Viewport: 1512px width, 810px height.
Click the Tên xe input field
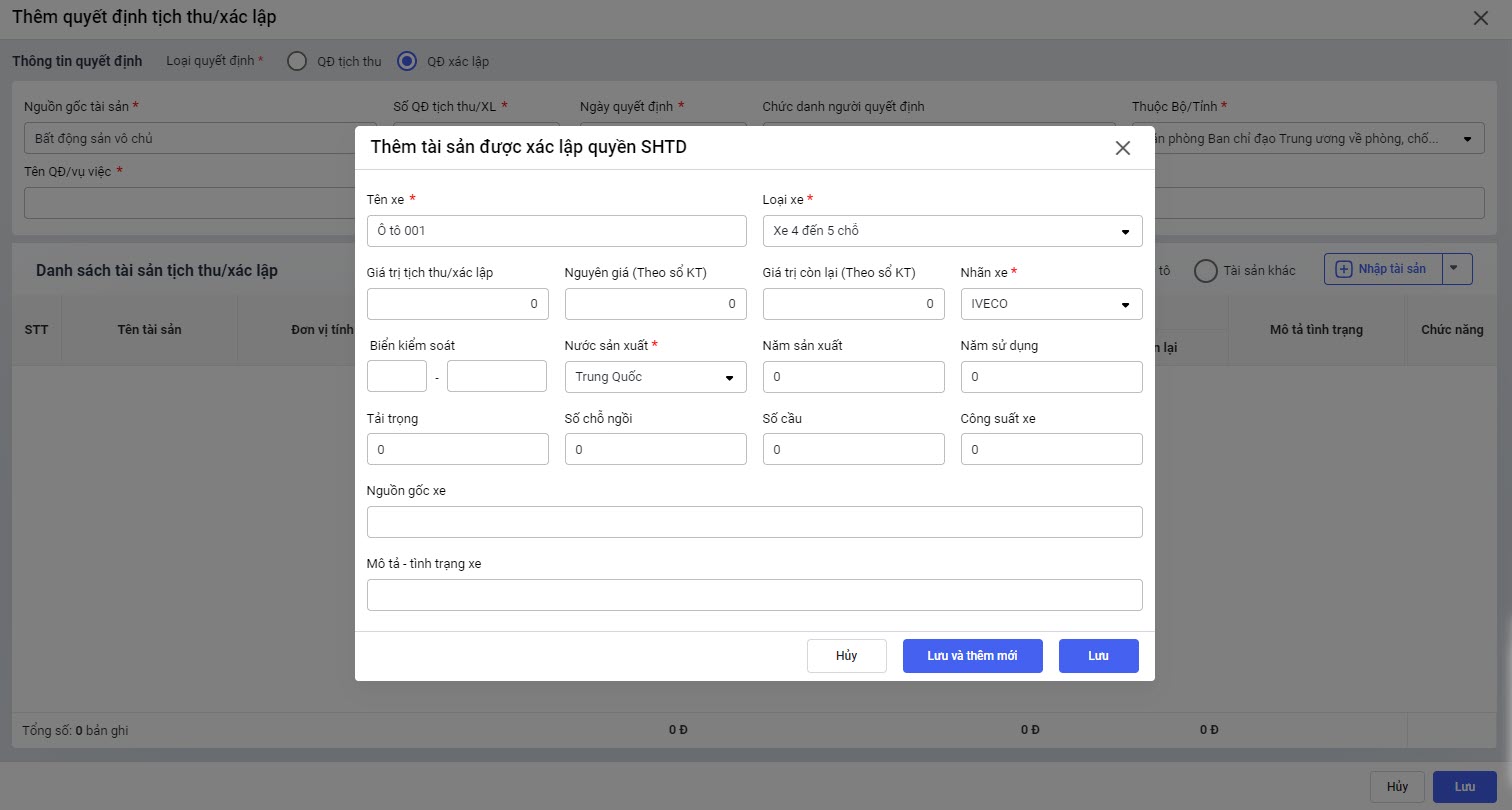[x=556, y=231]
